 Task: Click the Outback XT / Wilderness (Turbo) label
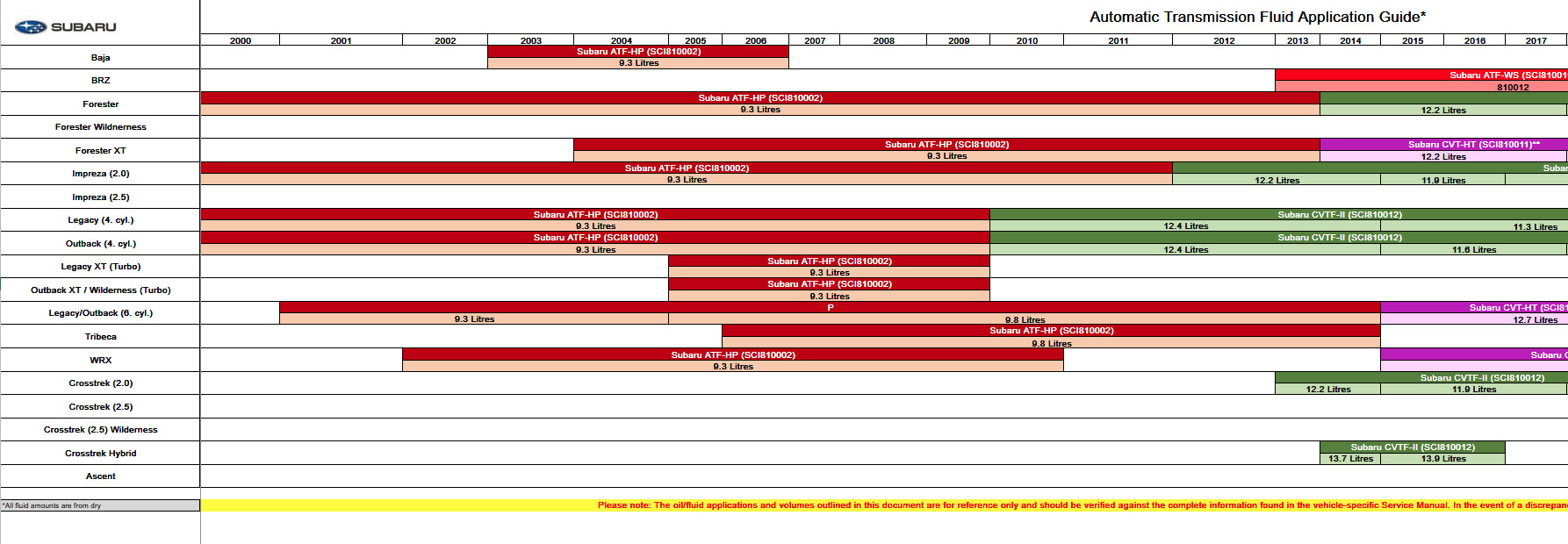pyautogui.click(x=100, y=290)
